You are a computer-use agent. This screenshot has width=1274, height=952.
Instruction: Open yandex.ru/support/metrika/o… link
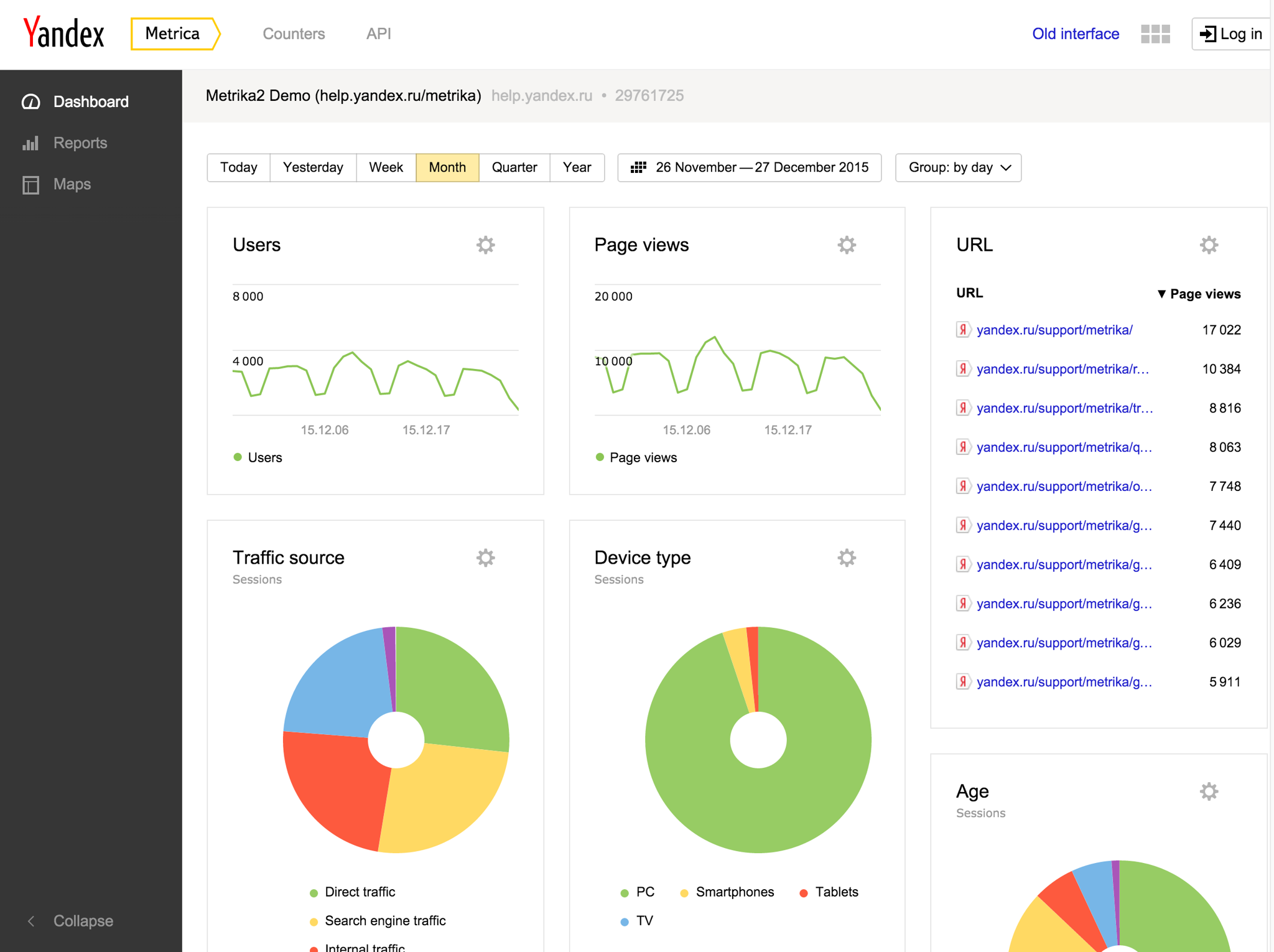coord(1064,486)
